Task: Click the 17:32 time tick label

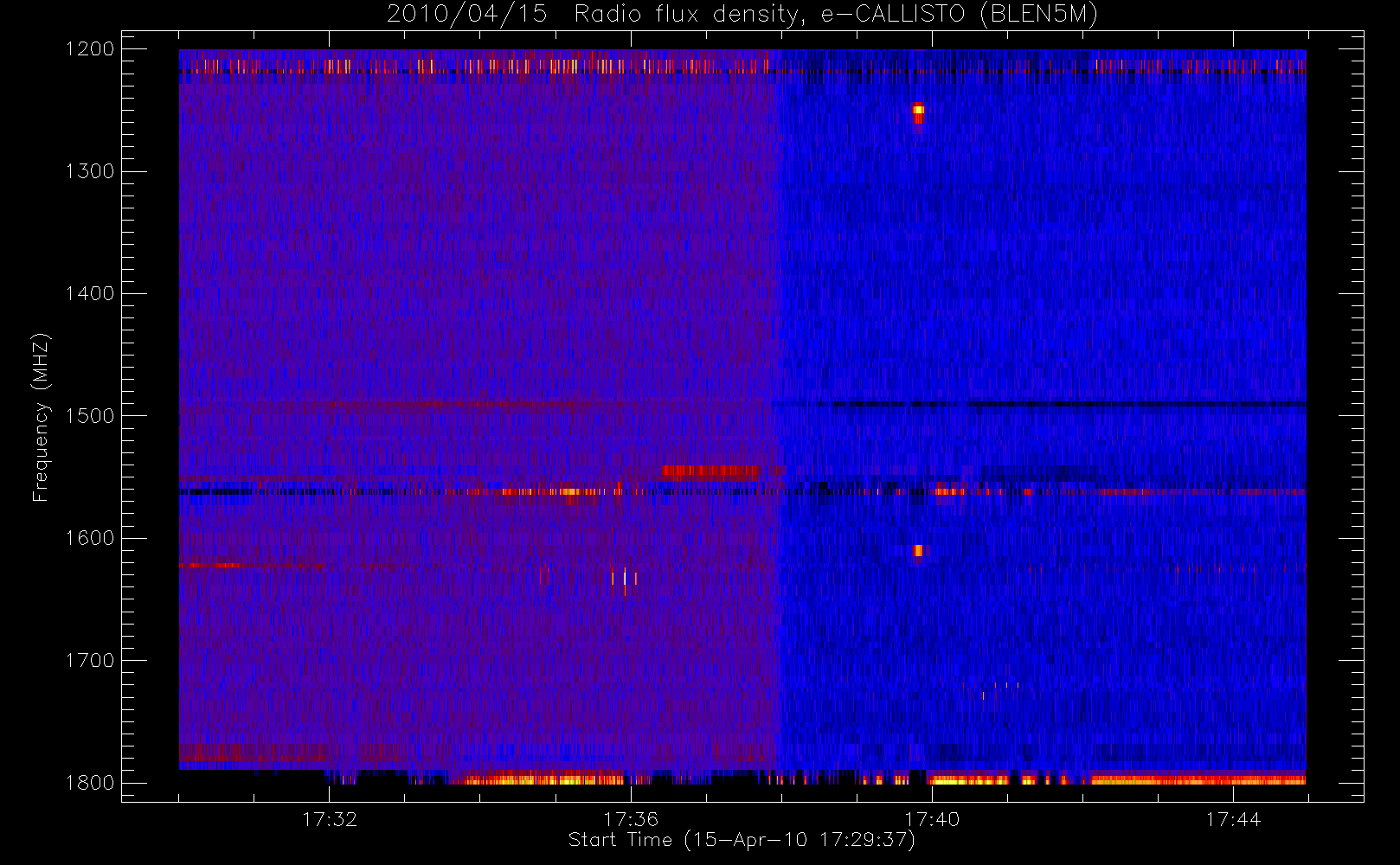Action: (x=330, y=819)
